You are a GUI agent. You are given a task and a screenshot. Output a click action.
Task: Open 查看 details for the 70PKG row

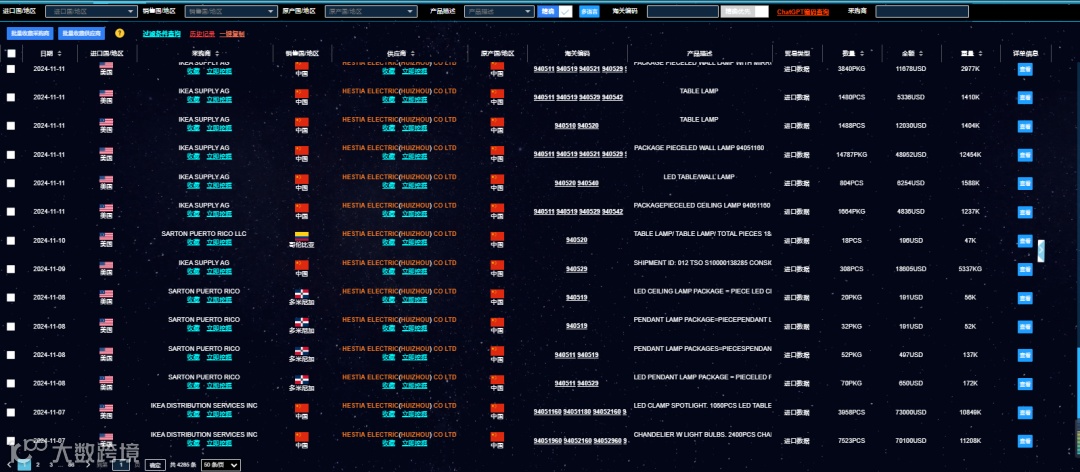[1025, 384]
